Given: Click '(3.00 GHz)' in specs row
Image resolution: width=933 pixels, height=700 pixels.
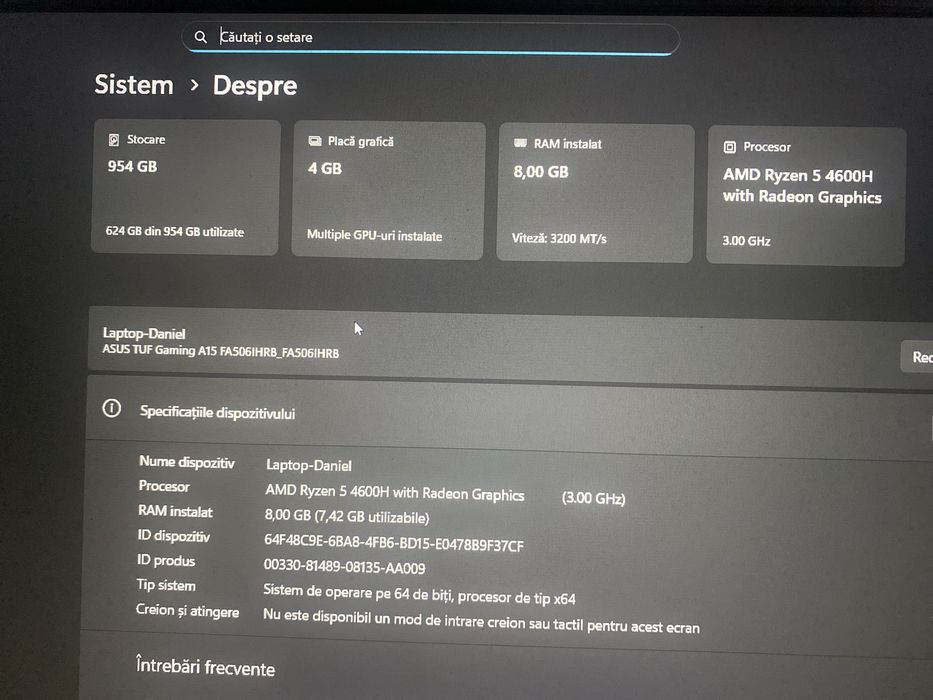Looking at the screenshot, I should click(593, 498).
